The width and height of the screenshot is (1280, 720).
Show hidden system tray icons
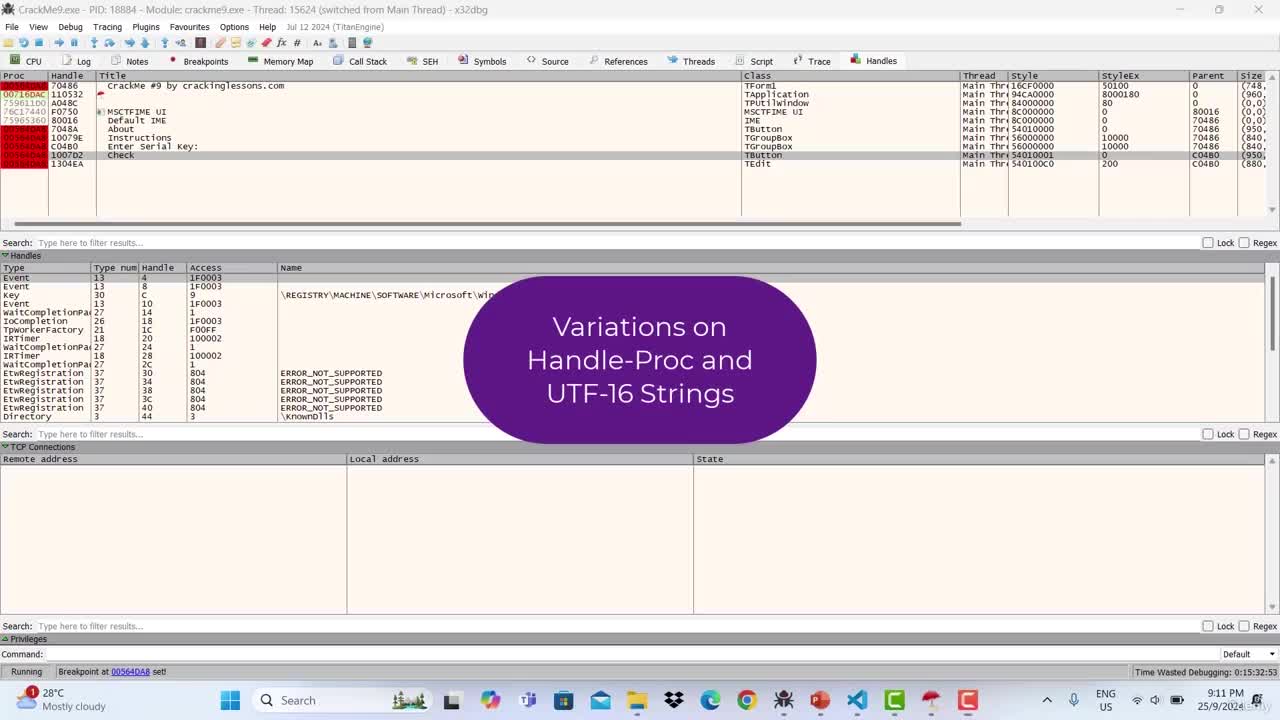pos(1047,700)
